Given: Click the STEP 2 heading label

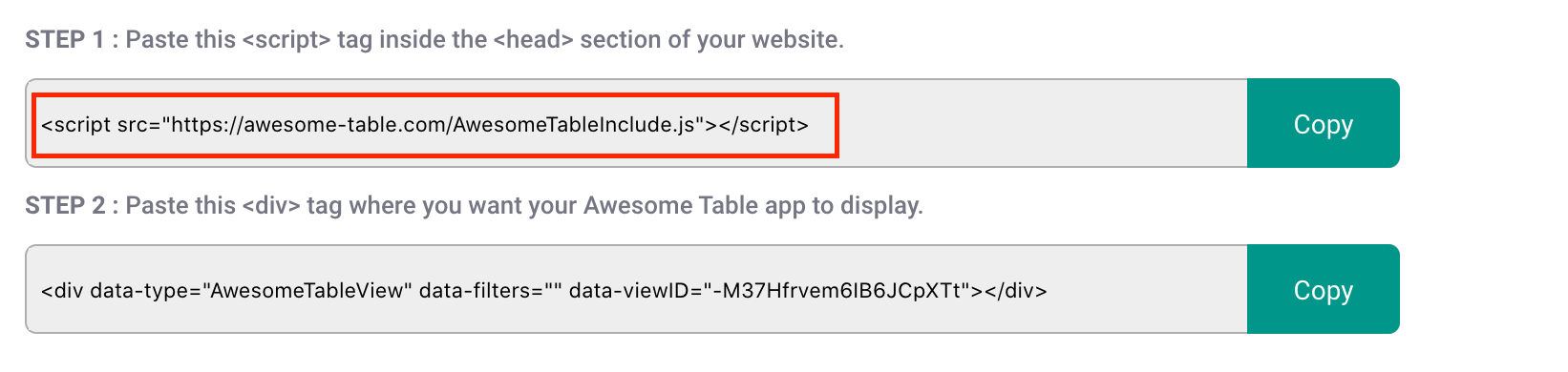Looking at the screenshot, I should tap(65, 205).
